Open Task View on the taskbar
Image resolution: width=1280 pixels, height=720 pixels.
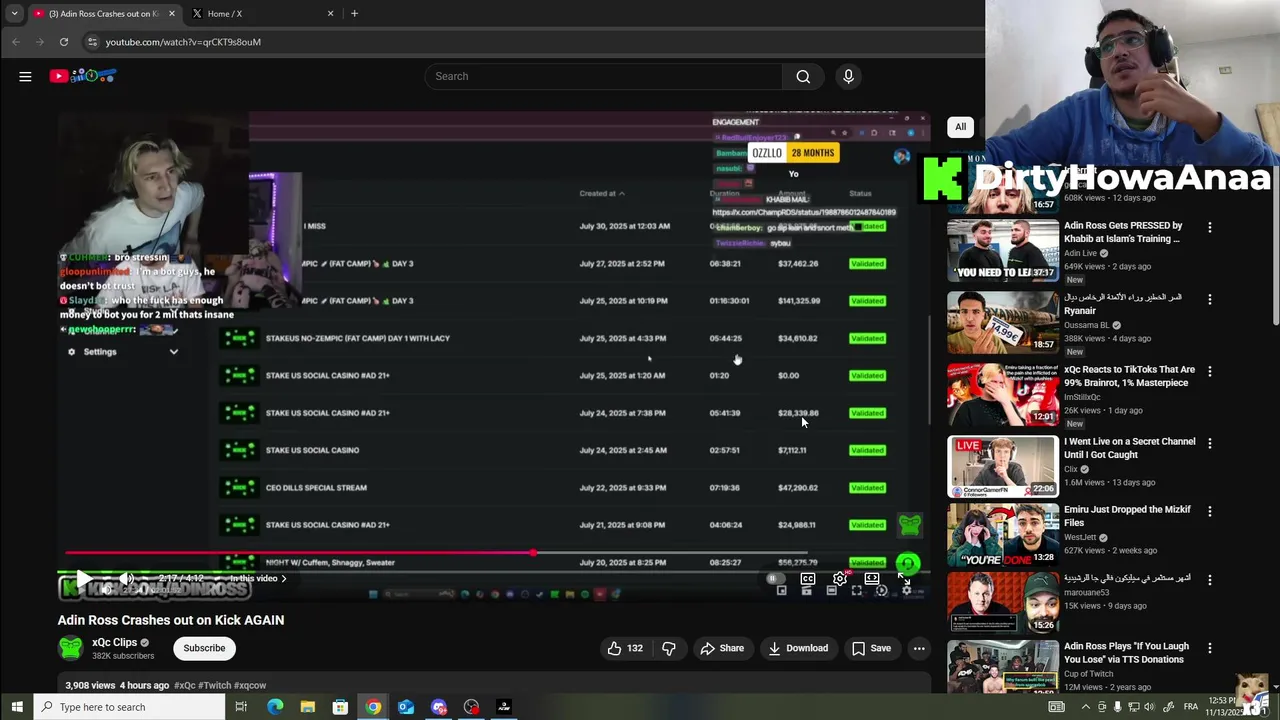(x=241, y=707)
